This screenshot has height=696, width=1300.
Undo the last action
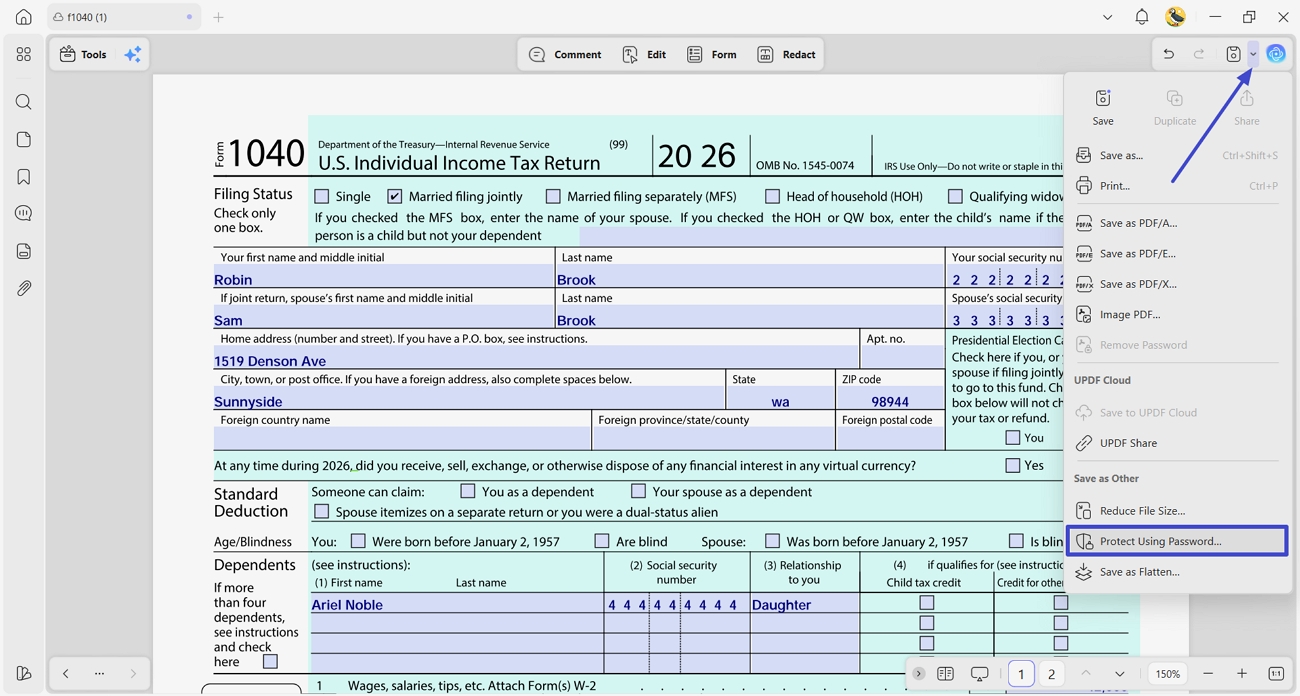1168,54
